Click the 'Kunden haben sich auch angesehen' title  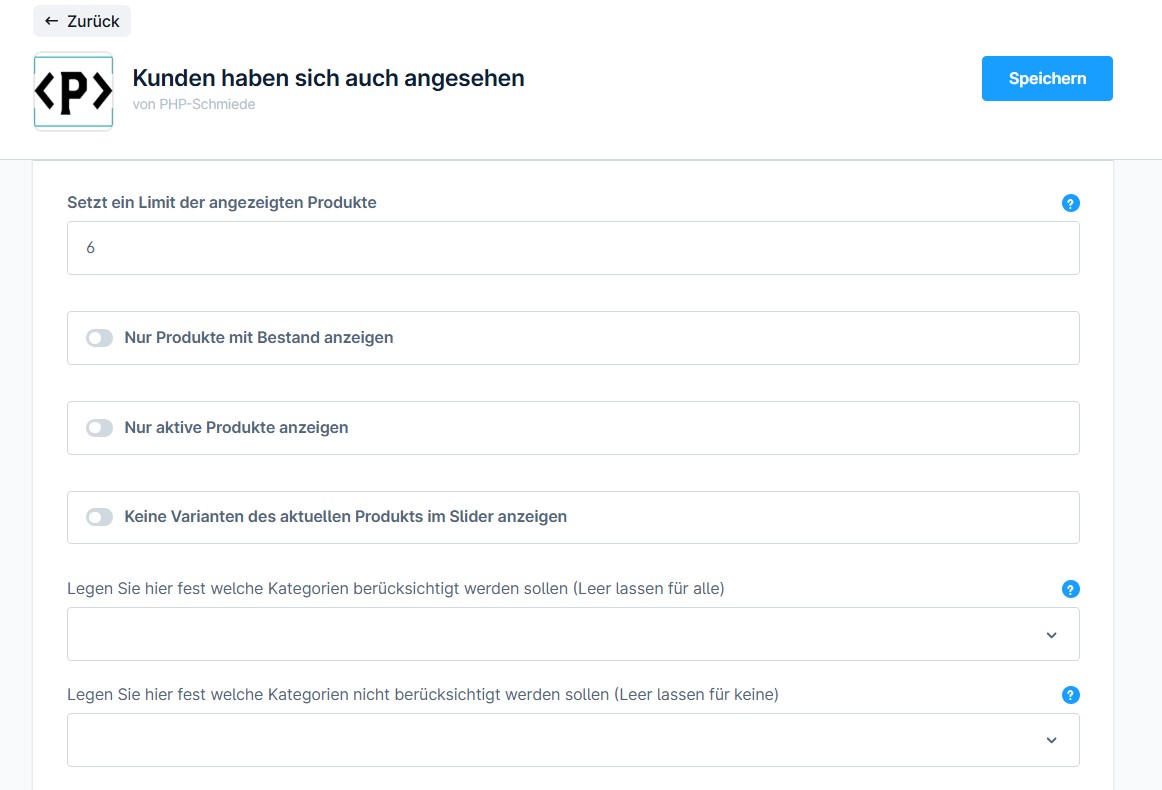[328, 78]
